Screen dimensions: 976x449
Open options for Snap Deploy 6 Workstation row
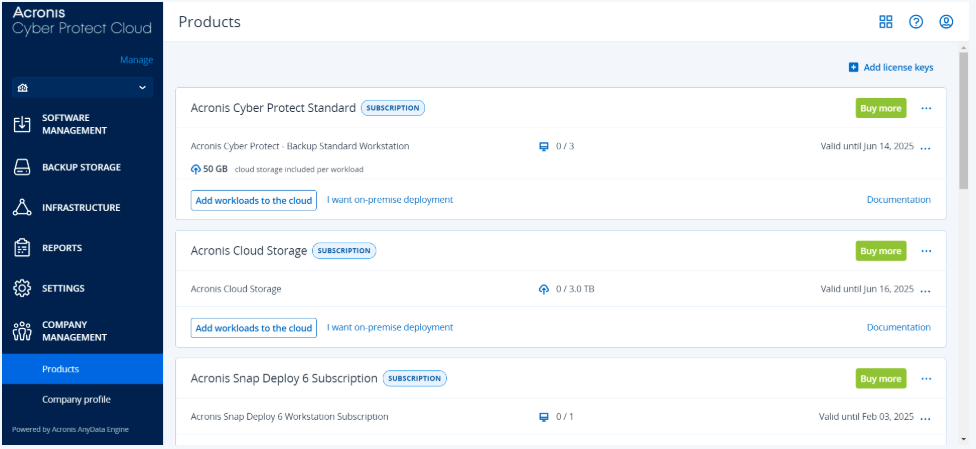[x=925, y=418]
